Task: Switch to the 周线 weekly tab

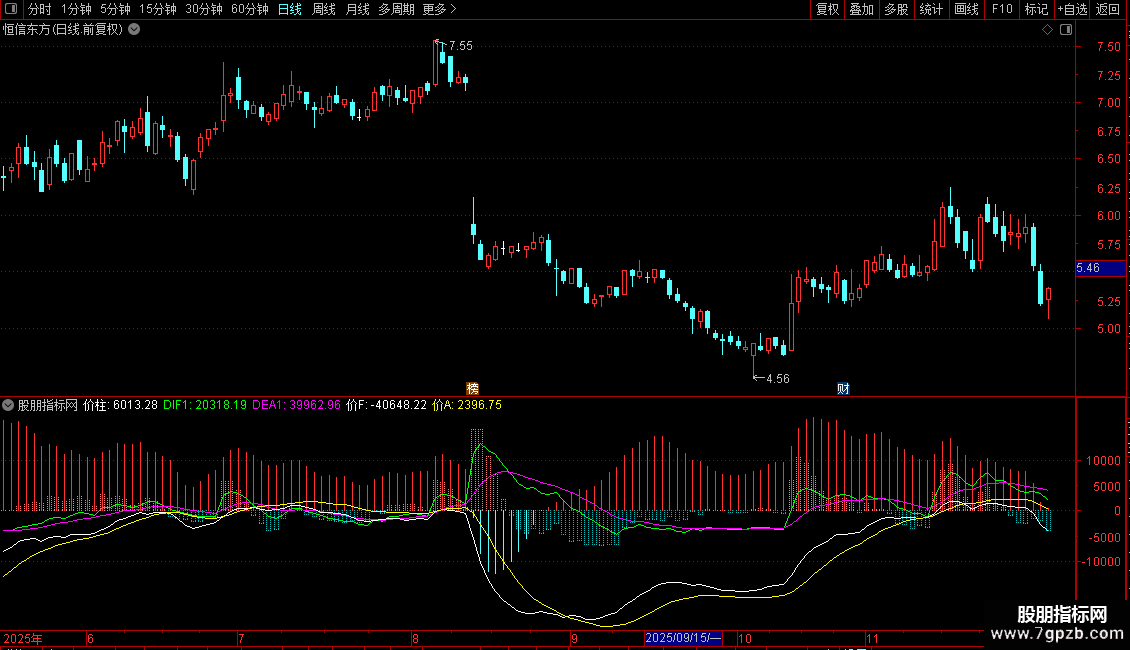Action: (x=324, y=9)
